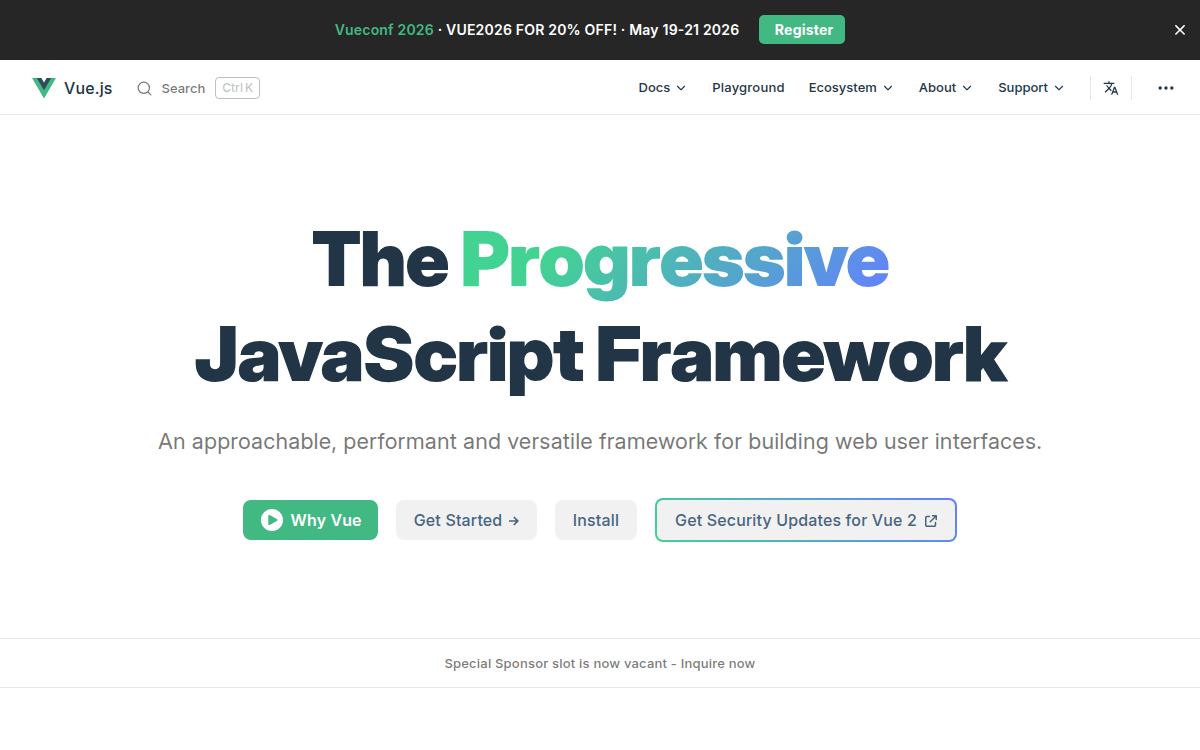Click the Register button in banner

[802, 30]
